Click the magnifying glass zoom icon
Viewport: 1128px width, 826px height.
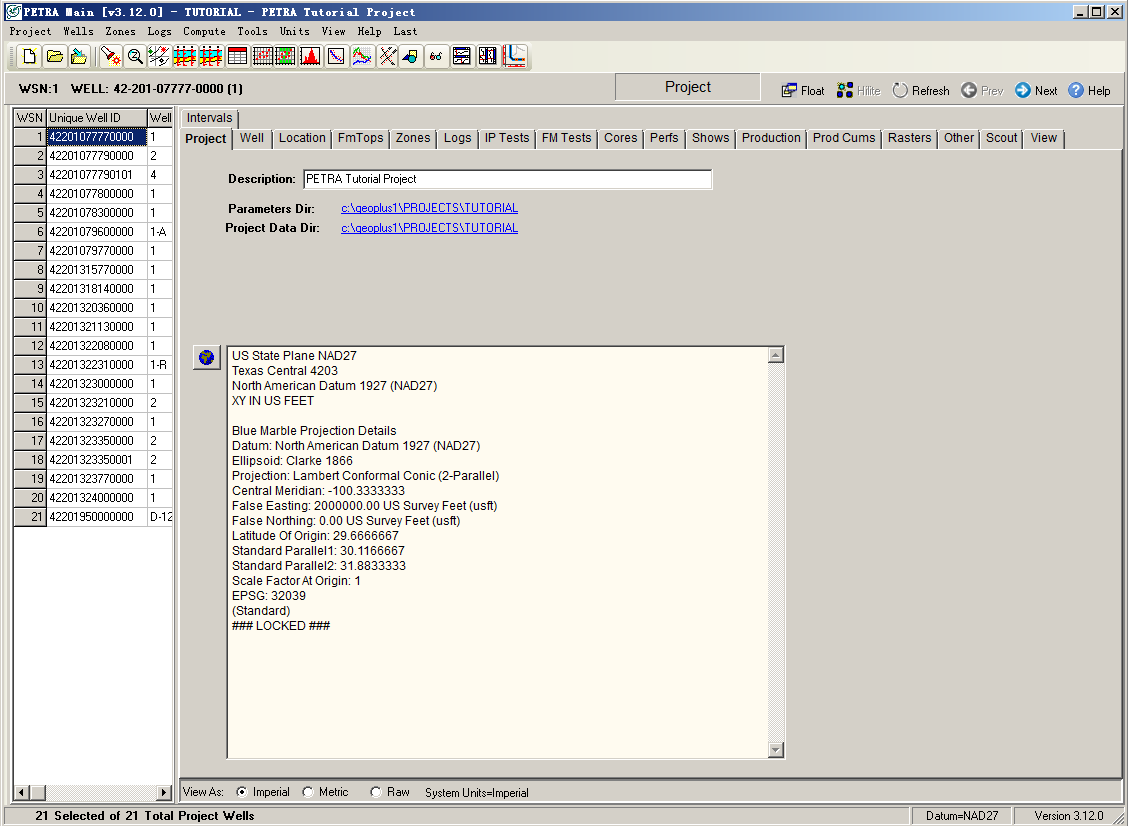click(x=135, y=56)
